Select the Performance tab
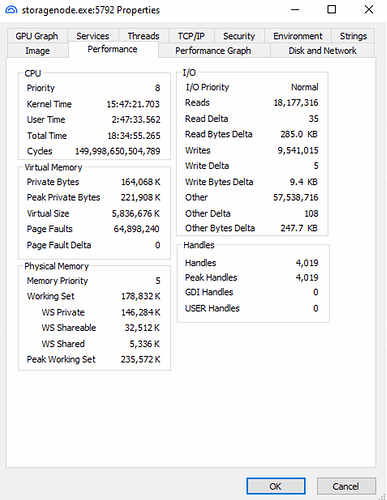Image resolution: width=387 pixels, height=500 pixels. (x=113, y=49)
